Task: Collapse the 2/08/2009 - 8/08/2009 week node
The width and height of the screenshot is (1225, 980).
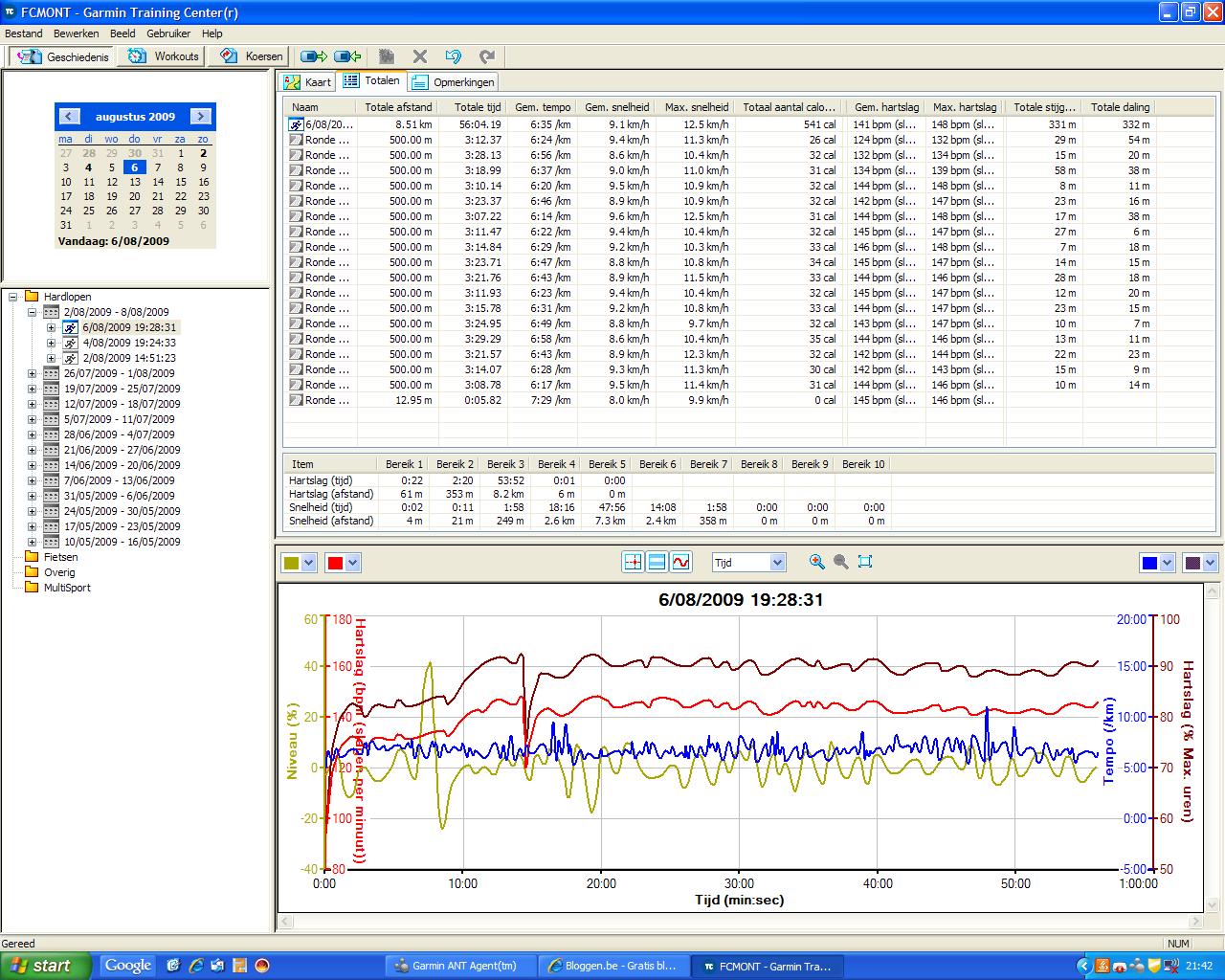Action: tap(33, 312)
